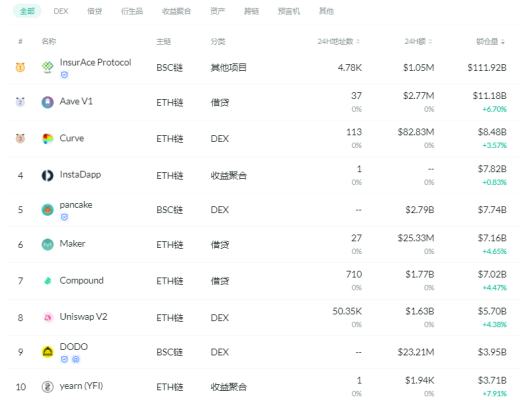The width and height of the screenshot is (520, 400).
Task: Open the Curve project link
Action: tap(72, 138)
